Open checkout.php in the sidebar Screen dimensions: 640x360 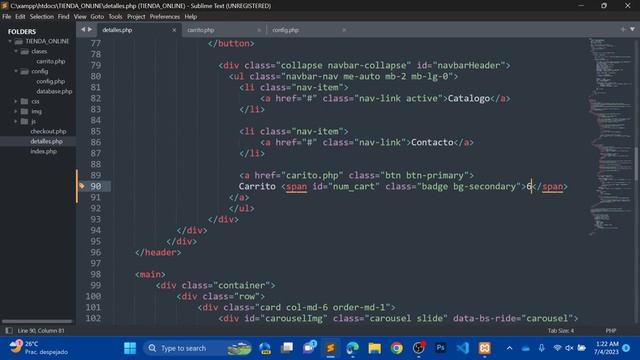[x=48, y=131]
